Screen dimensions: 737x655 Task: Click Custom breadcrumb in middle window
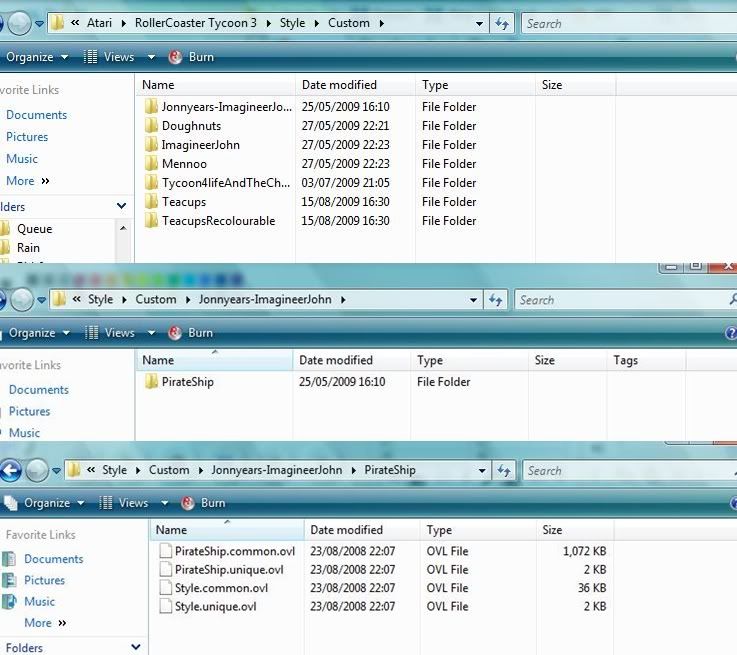pos(156,299)
